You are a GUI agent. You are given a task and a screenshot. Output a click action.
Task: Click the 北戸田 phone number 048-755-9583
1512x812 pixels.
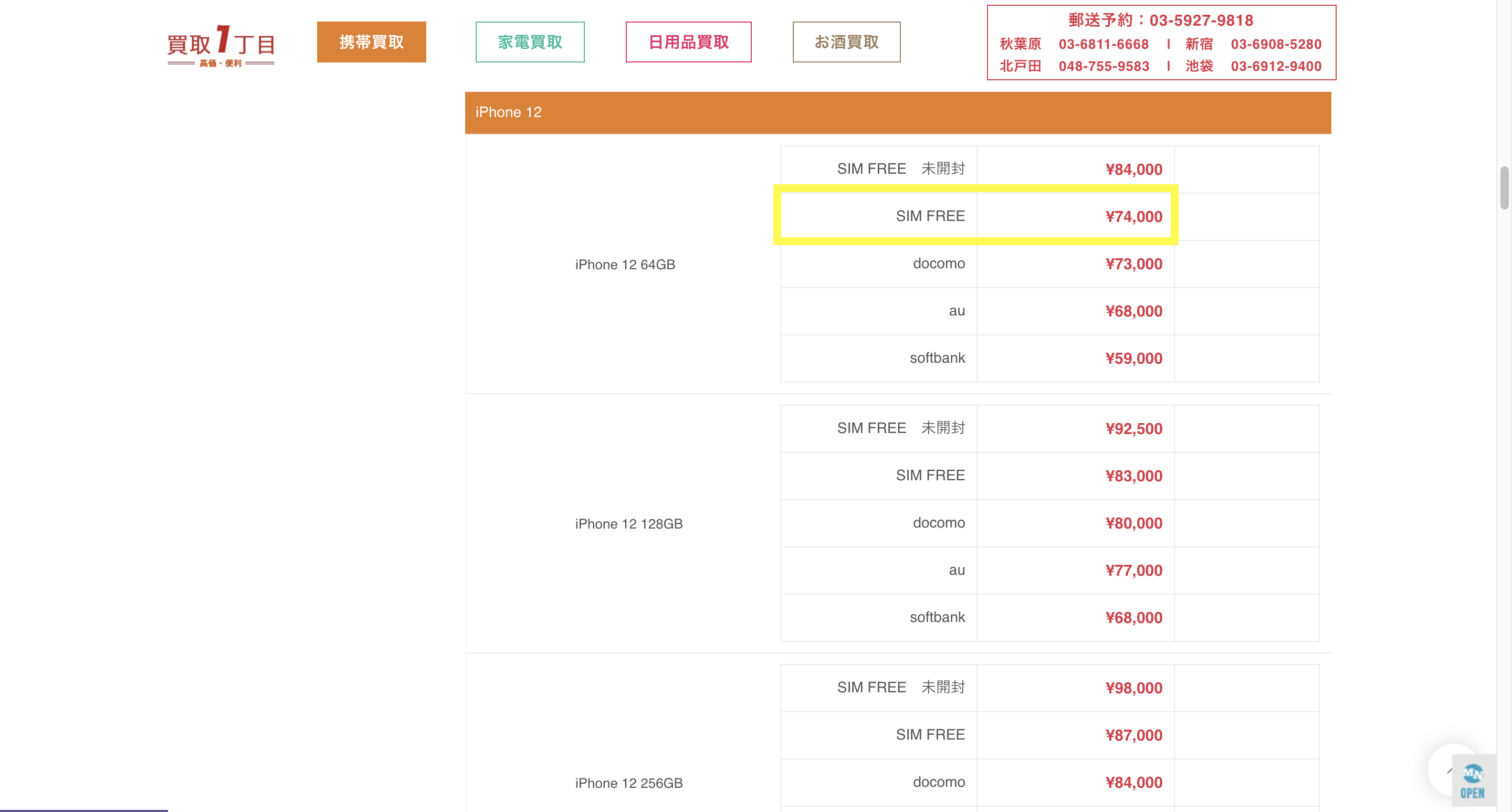coord(1104,66)
